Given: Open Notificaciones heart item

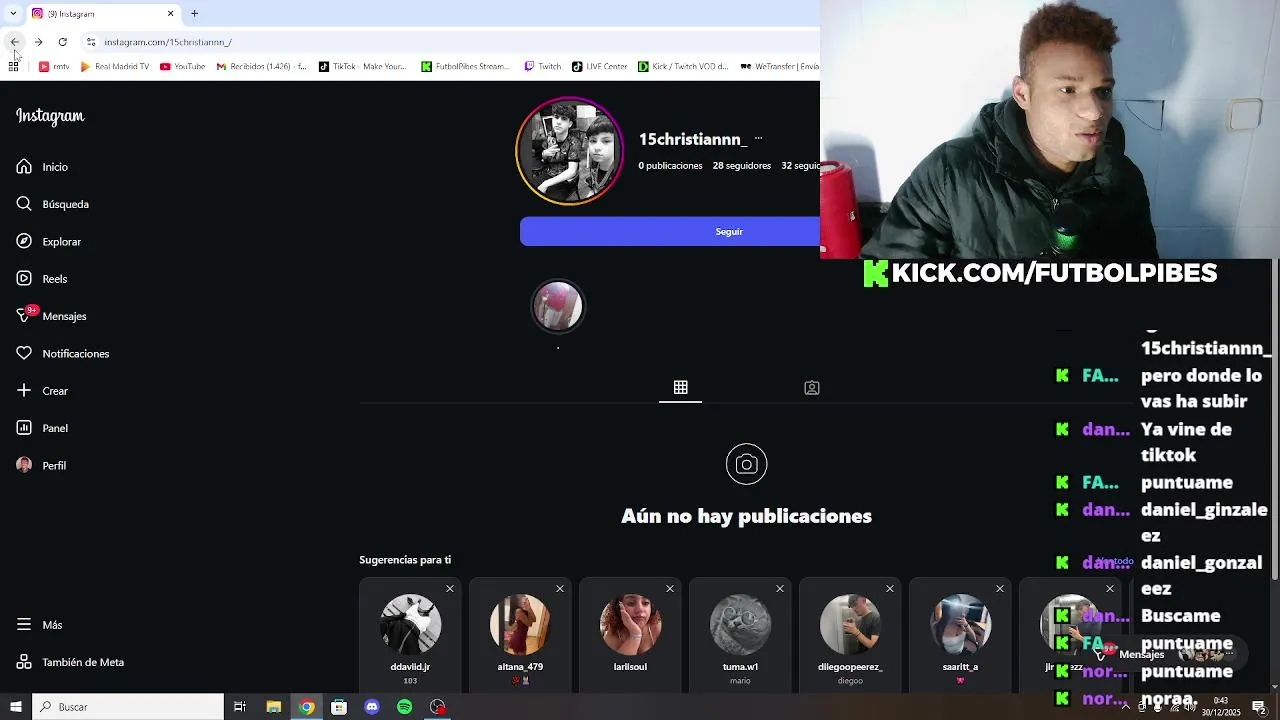Looking at the screenshot, I should pyautogui.click(x=62, y=354).
